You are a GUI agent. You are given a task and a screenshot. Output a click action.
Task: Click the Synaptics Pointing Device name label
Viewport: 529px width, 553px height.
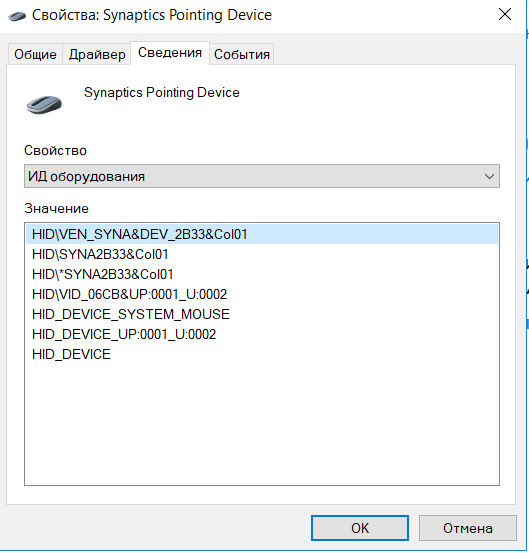162,93
